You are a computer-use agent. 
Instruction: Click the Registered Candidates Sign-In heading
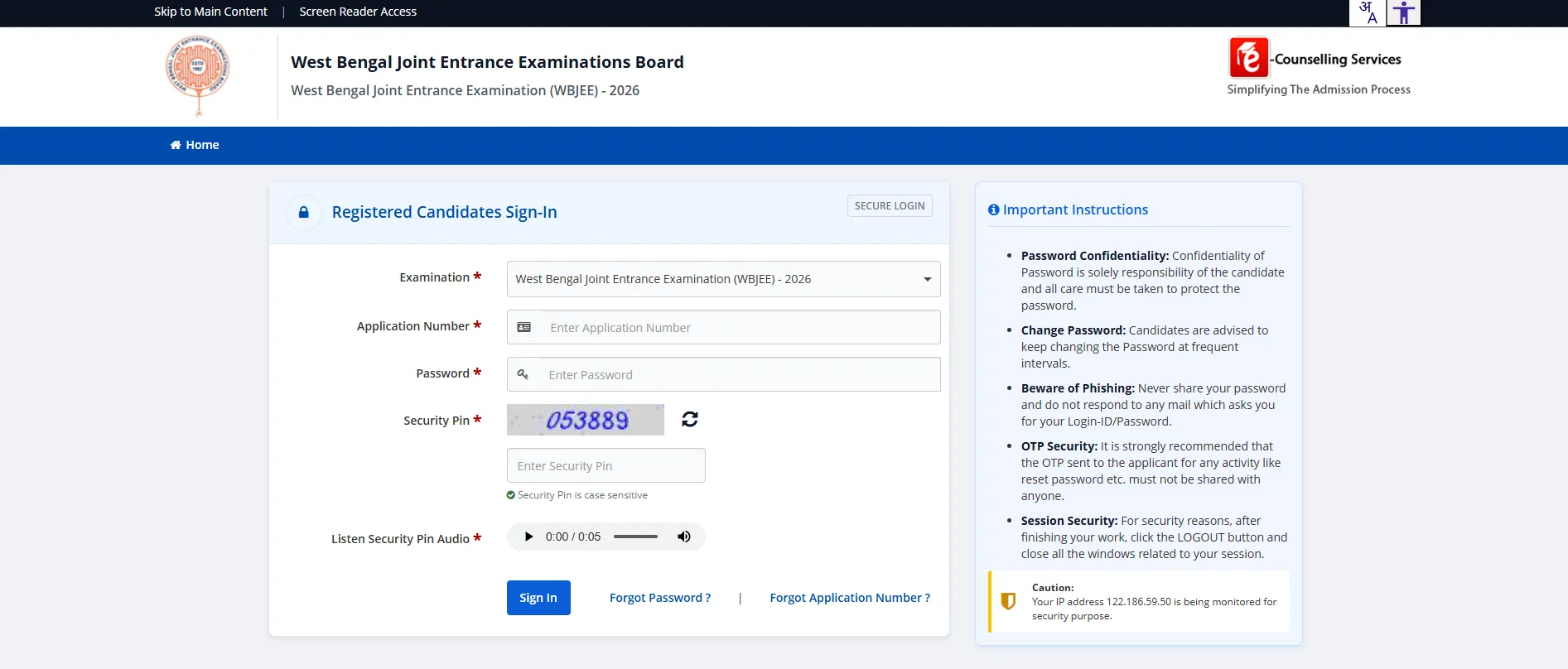click(445, 212)
